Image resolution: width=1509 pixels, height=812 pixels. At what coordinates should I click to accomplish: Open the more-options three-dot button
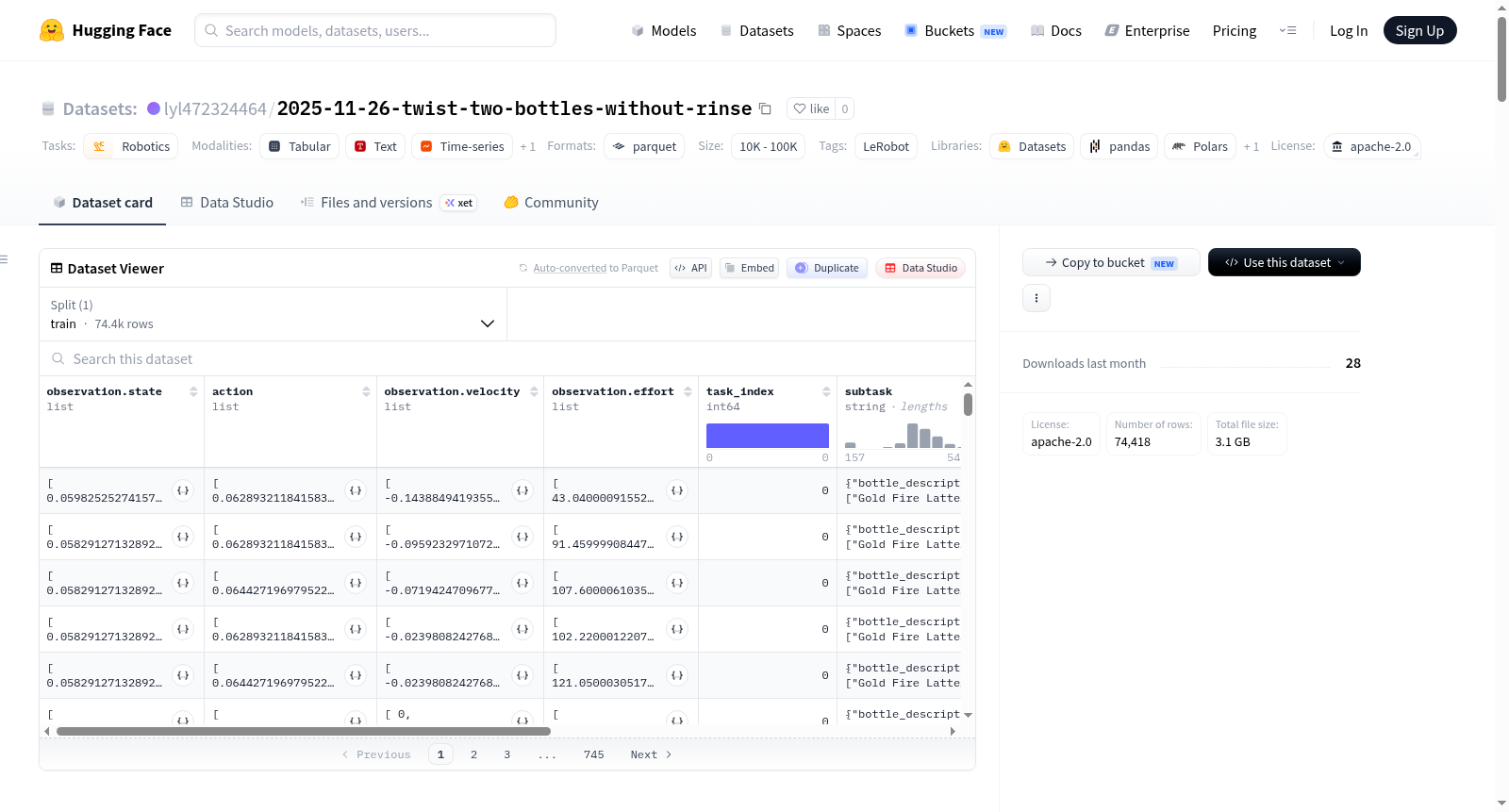tap(1036, 298)
